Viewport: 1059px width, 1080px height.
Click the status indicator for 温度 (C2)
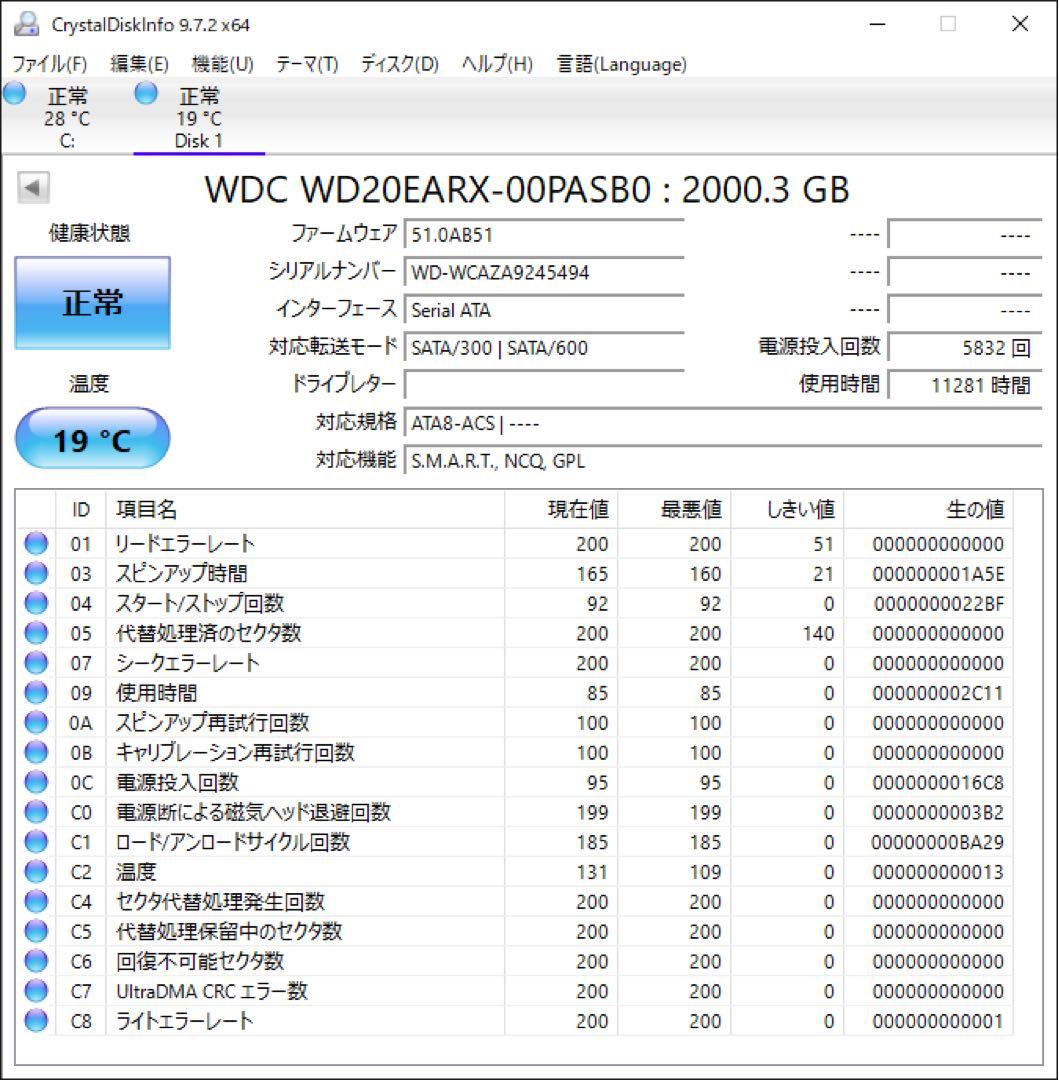coord(36,872)
